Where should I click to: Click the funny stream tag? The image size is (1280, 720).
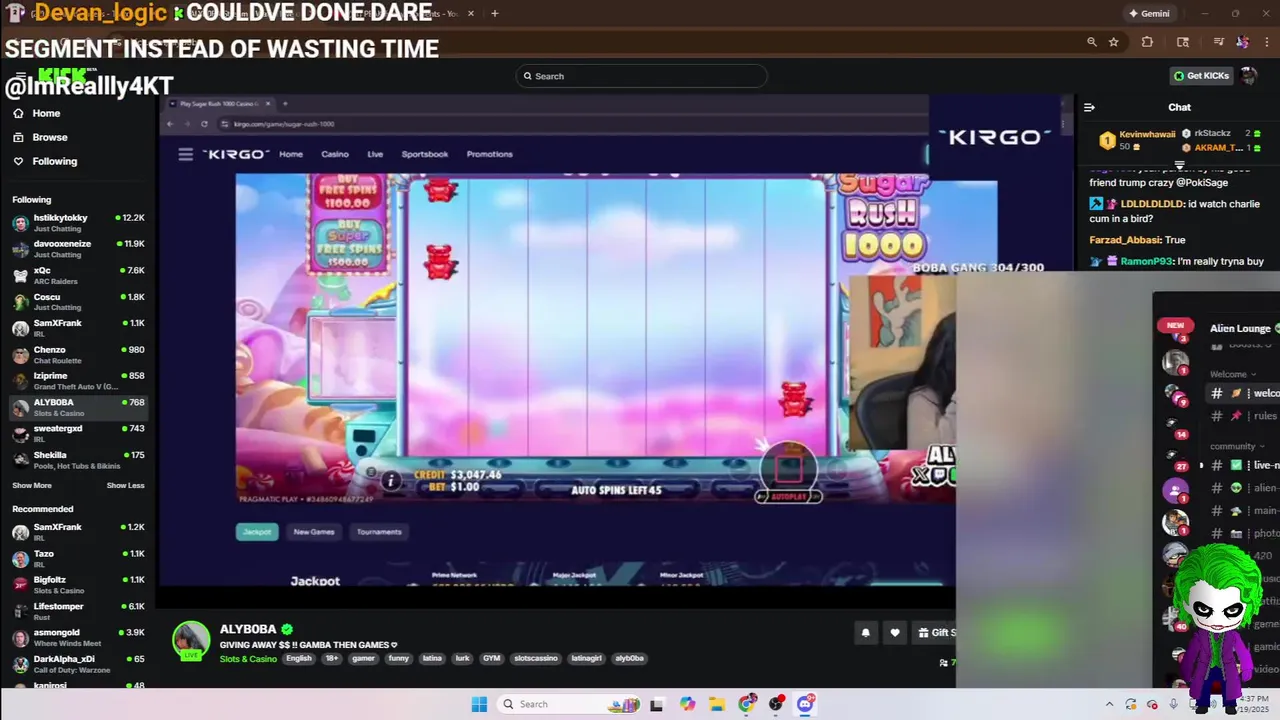(398, 658)
